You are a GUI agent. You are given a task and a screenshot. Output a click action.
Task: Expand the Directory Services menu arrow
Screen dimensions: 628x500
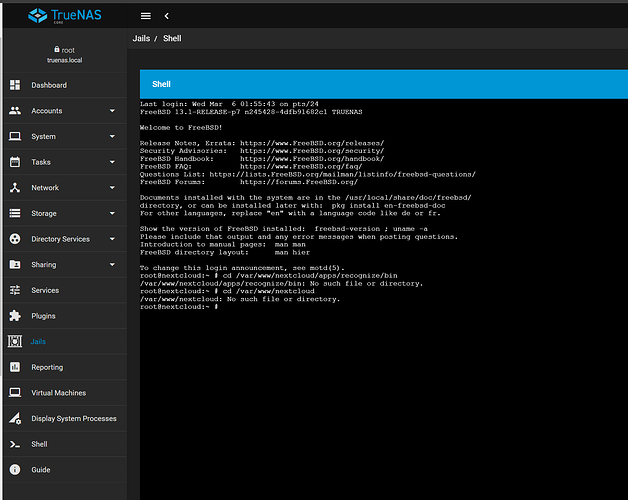coord(112,239)
